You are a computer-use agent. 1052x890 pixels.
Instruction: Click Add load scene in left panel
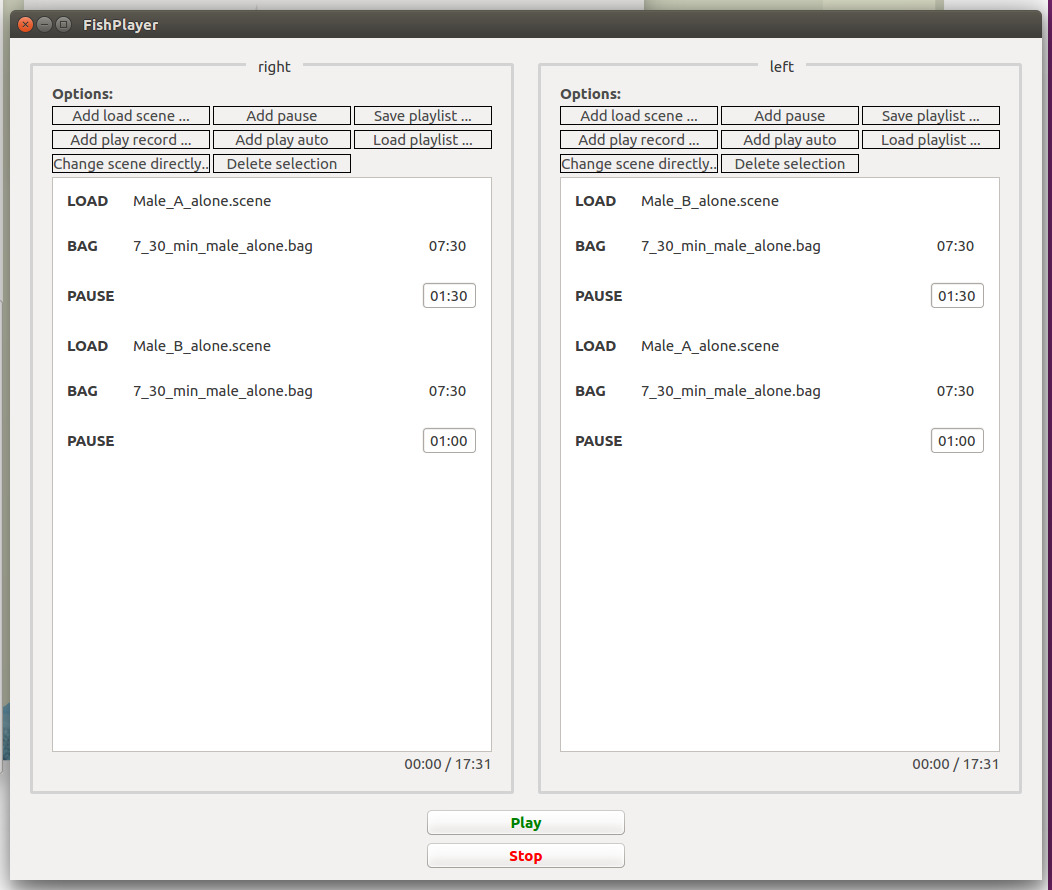pos(639,115)
